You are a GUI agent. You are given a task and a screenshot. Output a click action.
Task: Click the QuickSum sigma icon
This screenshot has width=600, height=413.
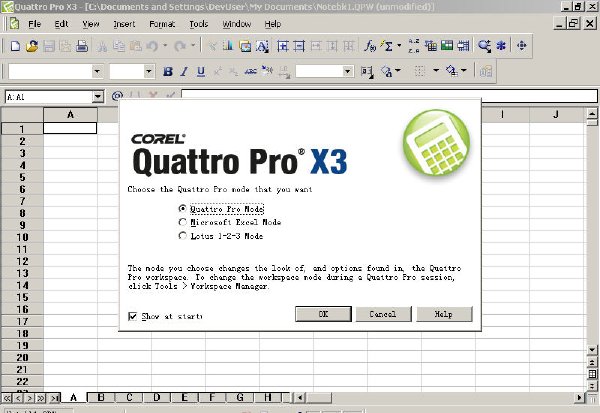click(386, 46)
